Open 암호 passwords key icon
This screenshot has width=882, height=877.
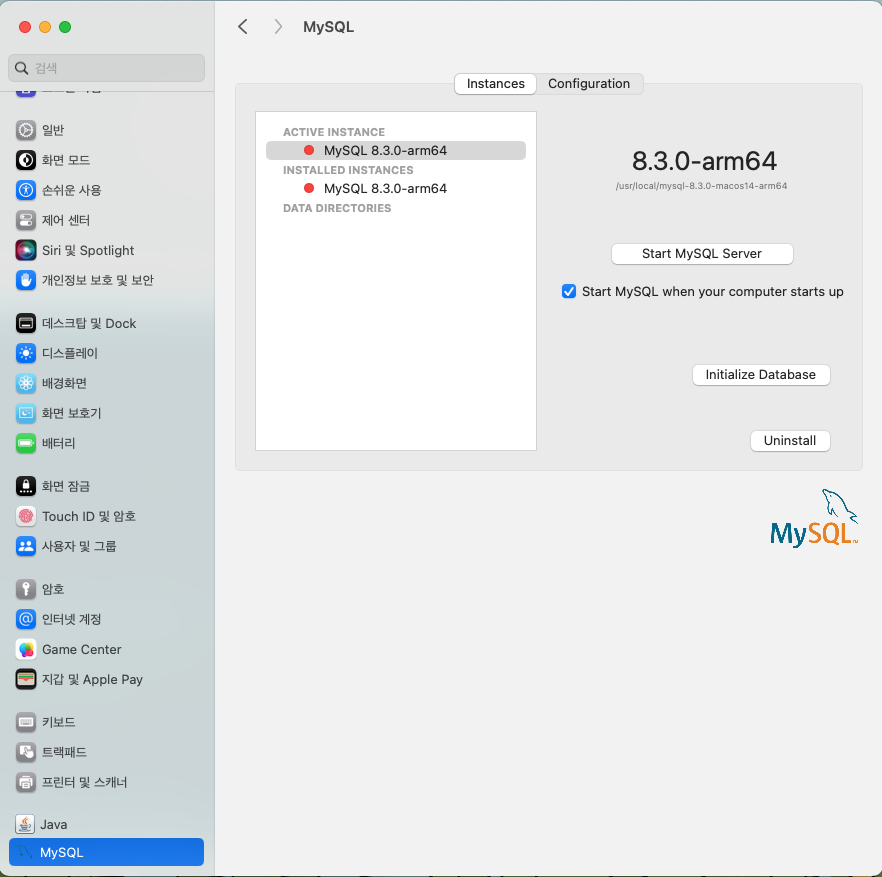pyautogui.click(x=25, y=589)
